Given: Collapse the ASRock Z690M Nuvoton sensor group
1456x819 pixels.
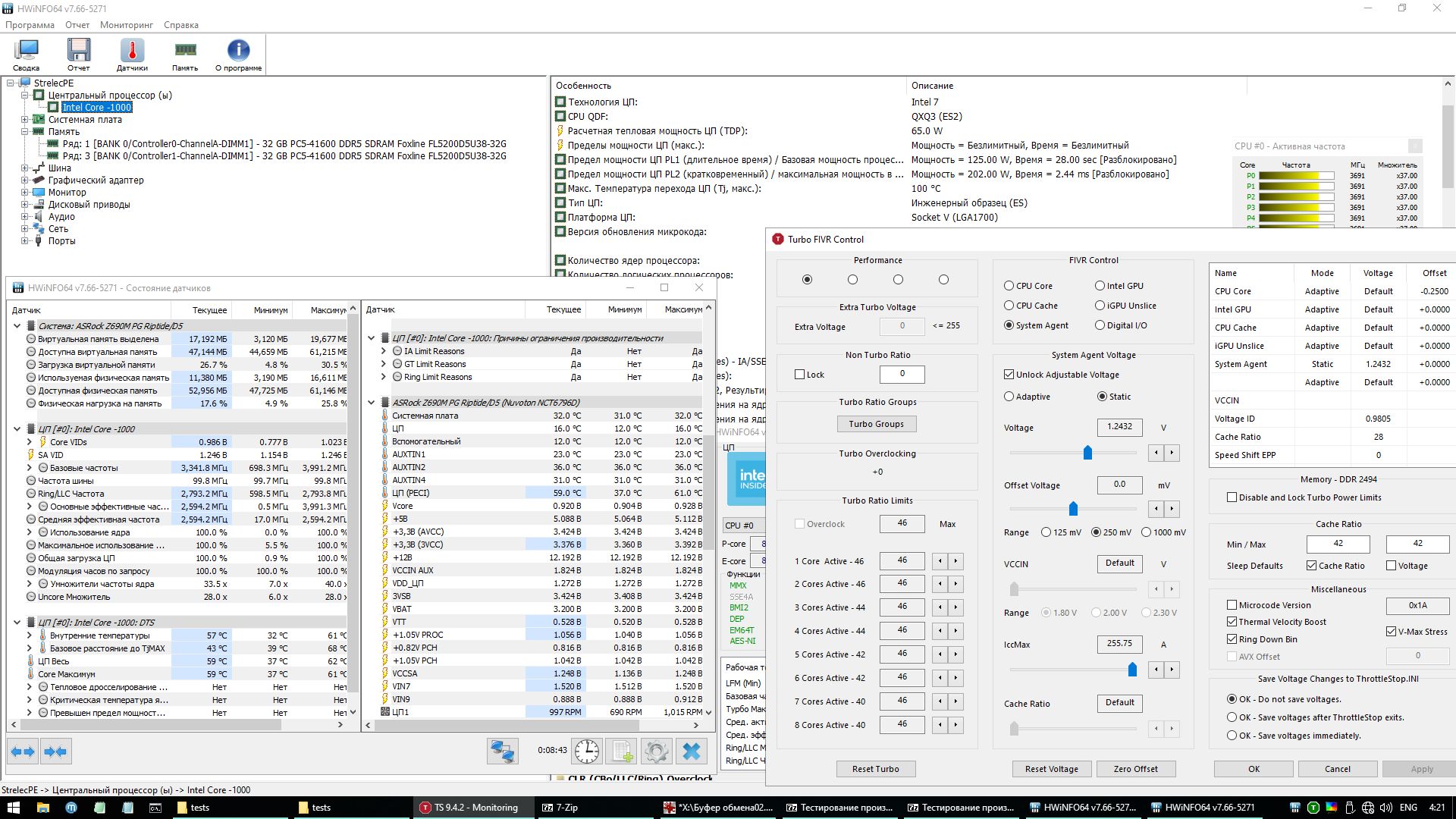Looking at the screenshot, I should [x=372, y=403].
